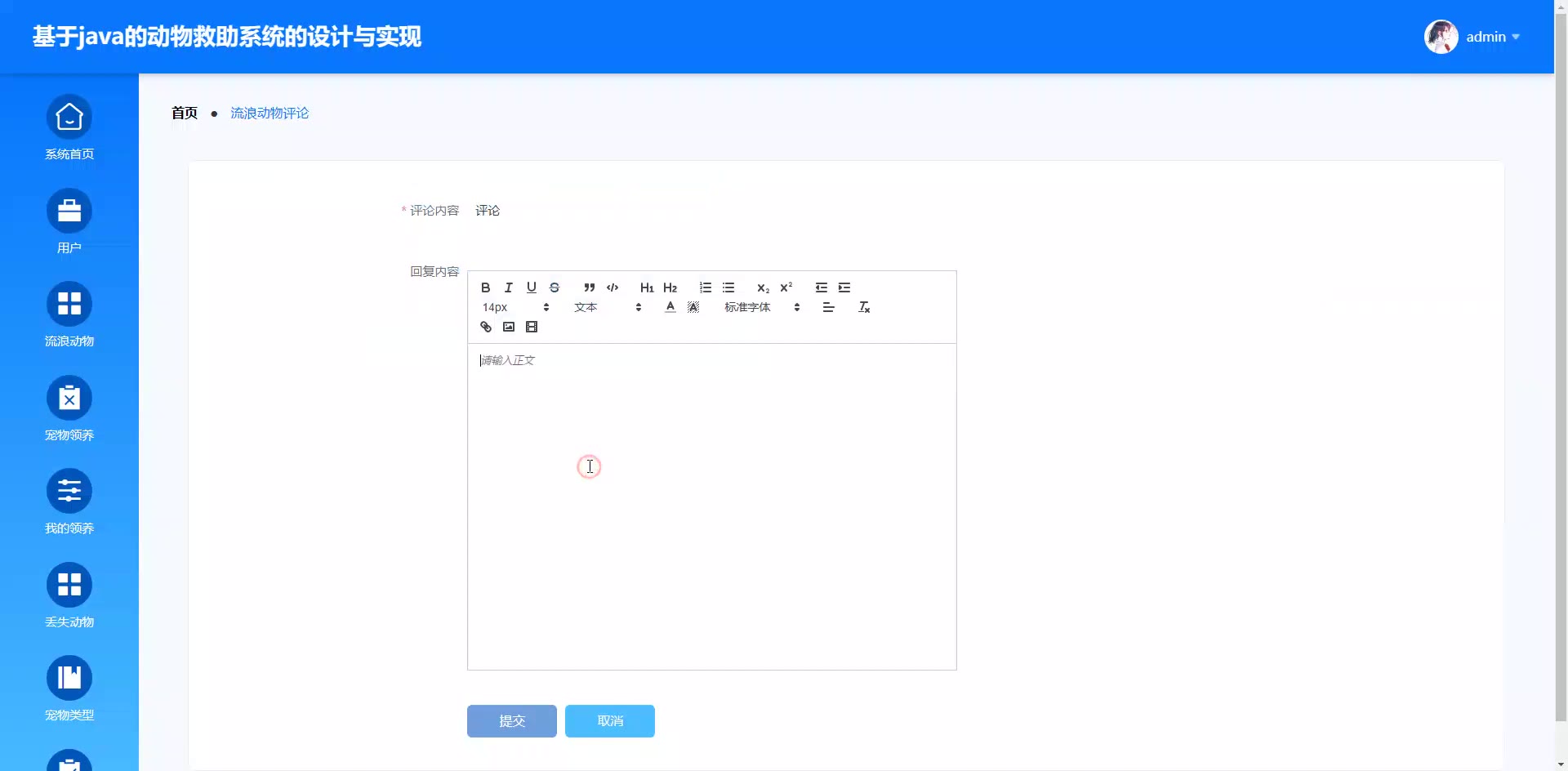The width and height of the screenshot is (1568, 771).
Task: Open the 标准字体 font family dropdown
Action: coord(762,307)
